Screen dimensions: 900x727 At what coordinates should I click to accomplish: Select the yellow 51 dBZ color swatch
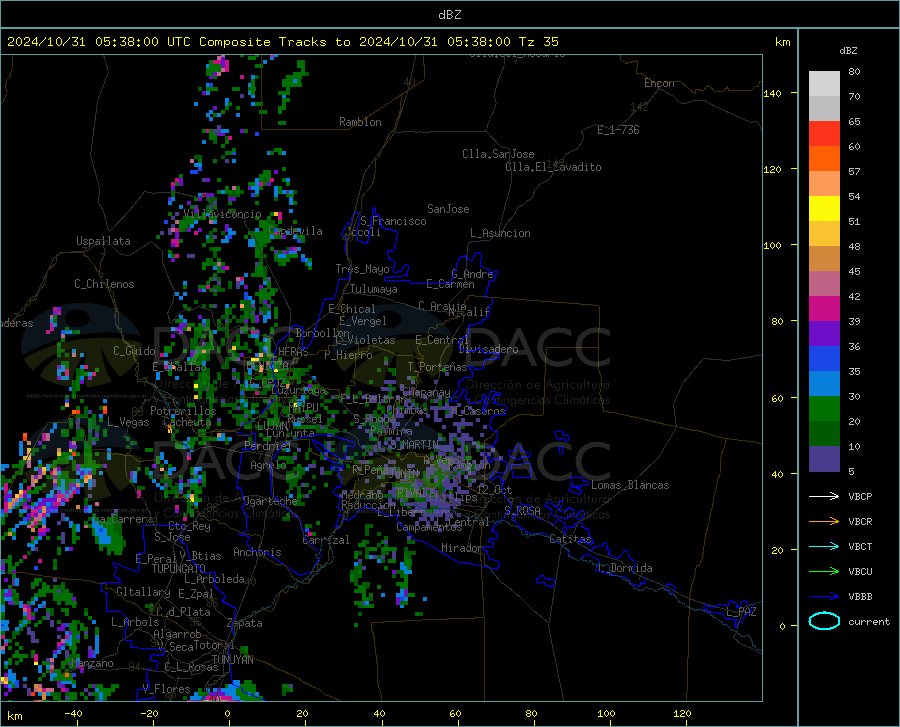point(824,209)
